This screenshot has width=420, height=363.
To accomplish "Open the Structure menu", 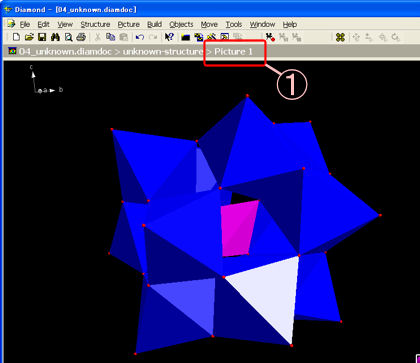I will point(95,24).
